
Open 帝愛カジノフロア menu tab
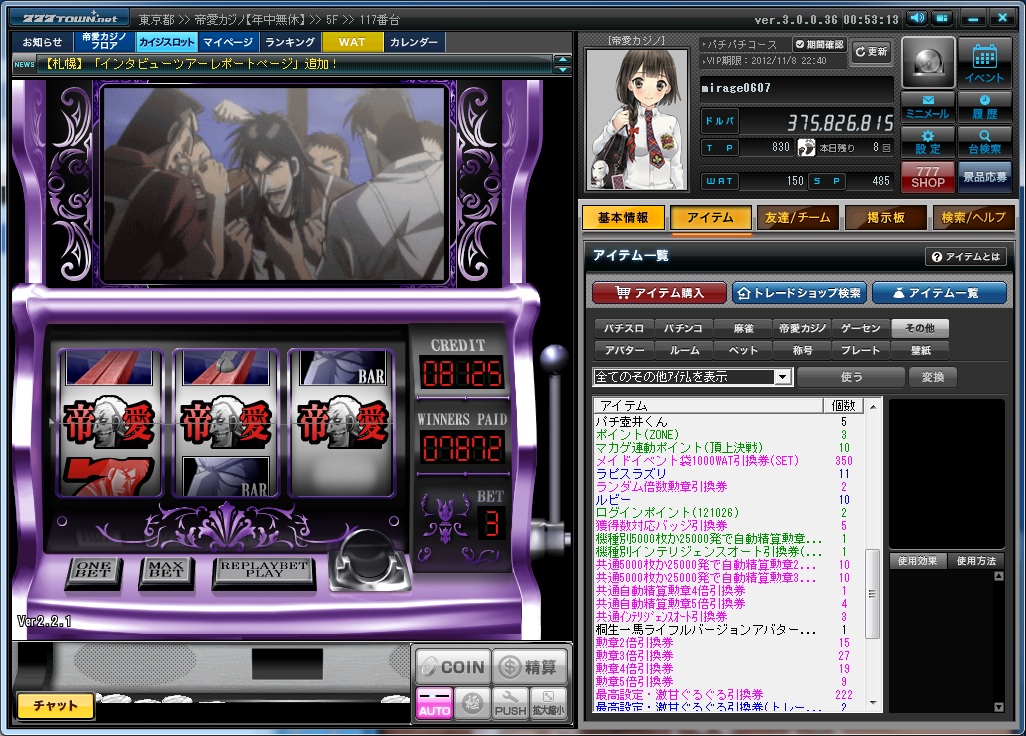105,42
